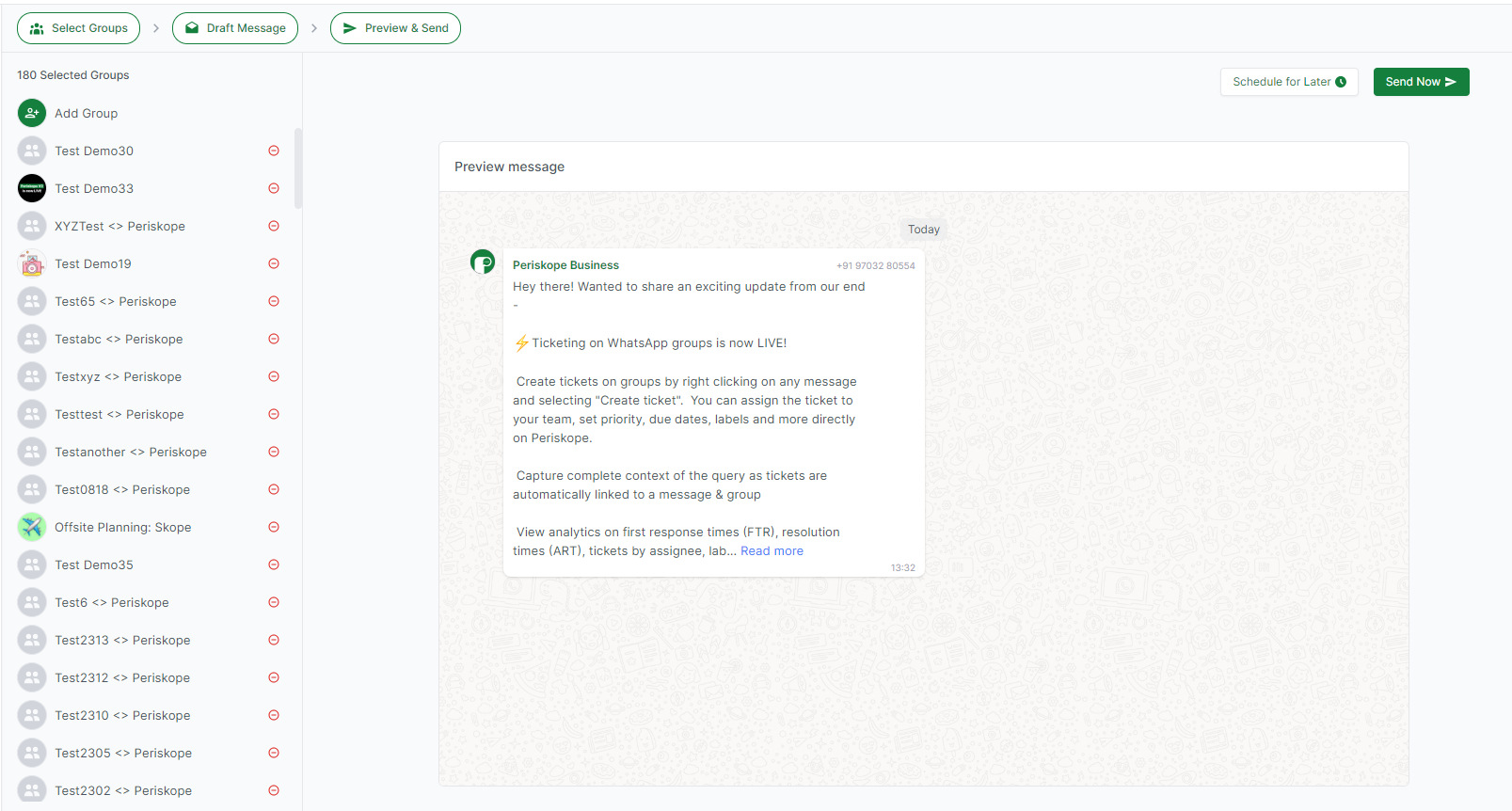Select Testtest <> Periskope group name
The width and height of the screenshot is (1512, 811).
click(119, 414)
